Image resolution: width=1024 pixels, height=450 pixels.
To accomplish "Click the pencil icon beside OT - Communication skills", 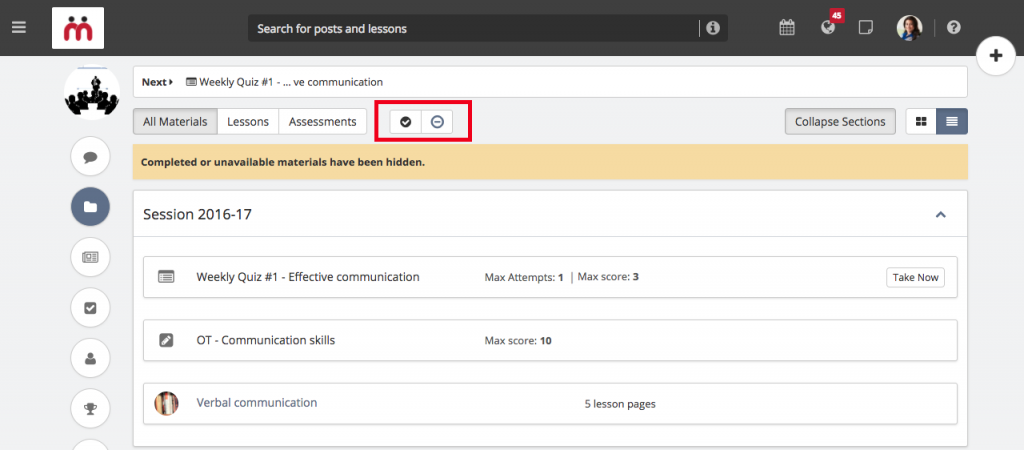I will click(167, 340).
